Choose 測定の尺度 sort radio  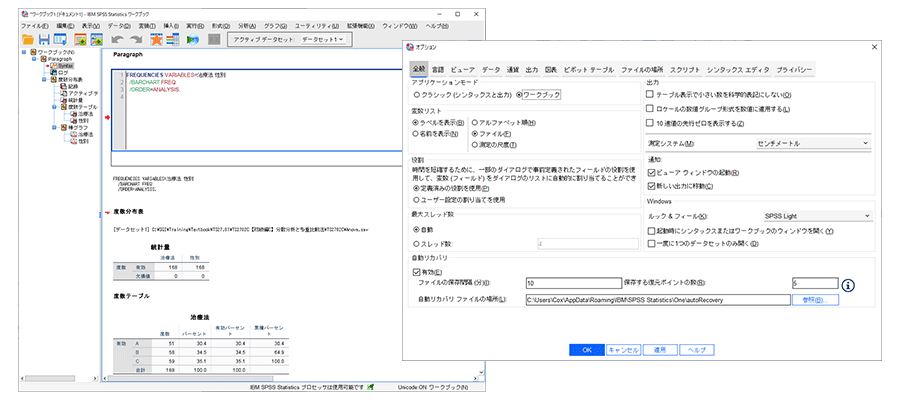[x=475, y=145]
